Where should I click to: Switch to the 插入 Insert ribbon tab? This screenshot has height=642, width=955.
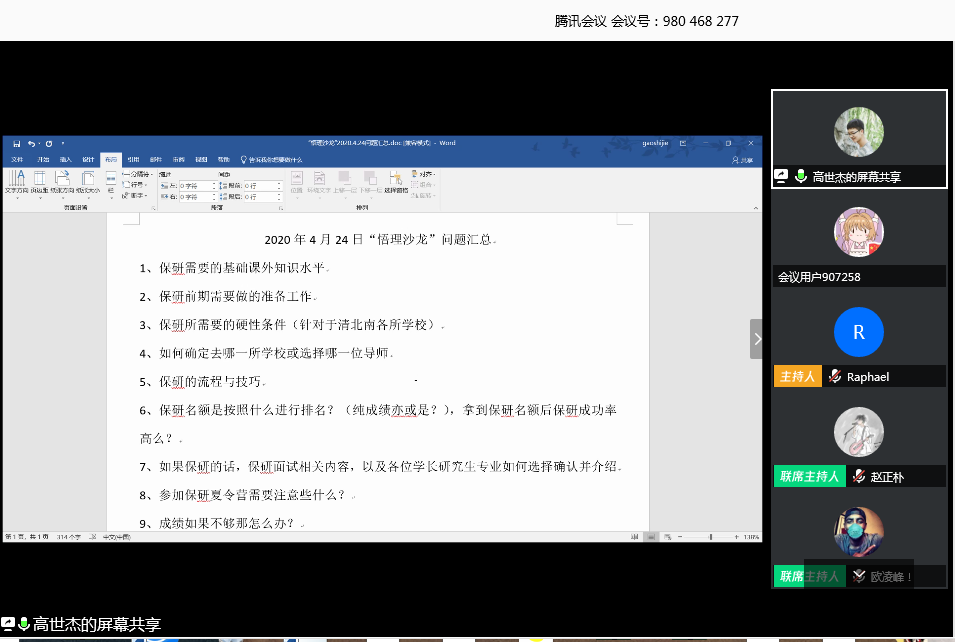[x=66, y=159]
